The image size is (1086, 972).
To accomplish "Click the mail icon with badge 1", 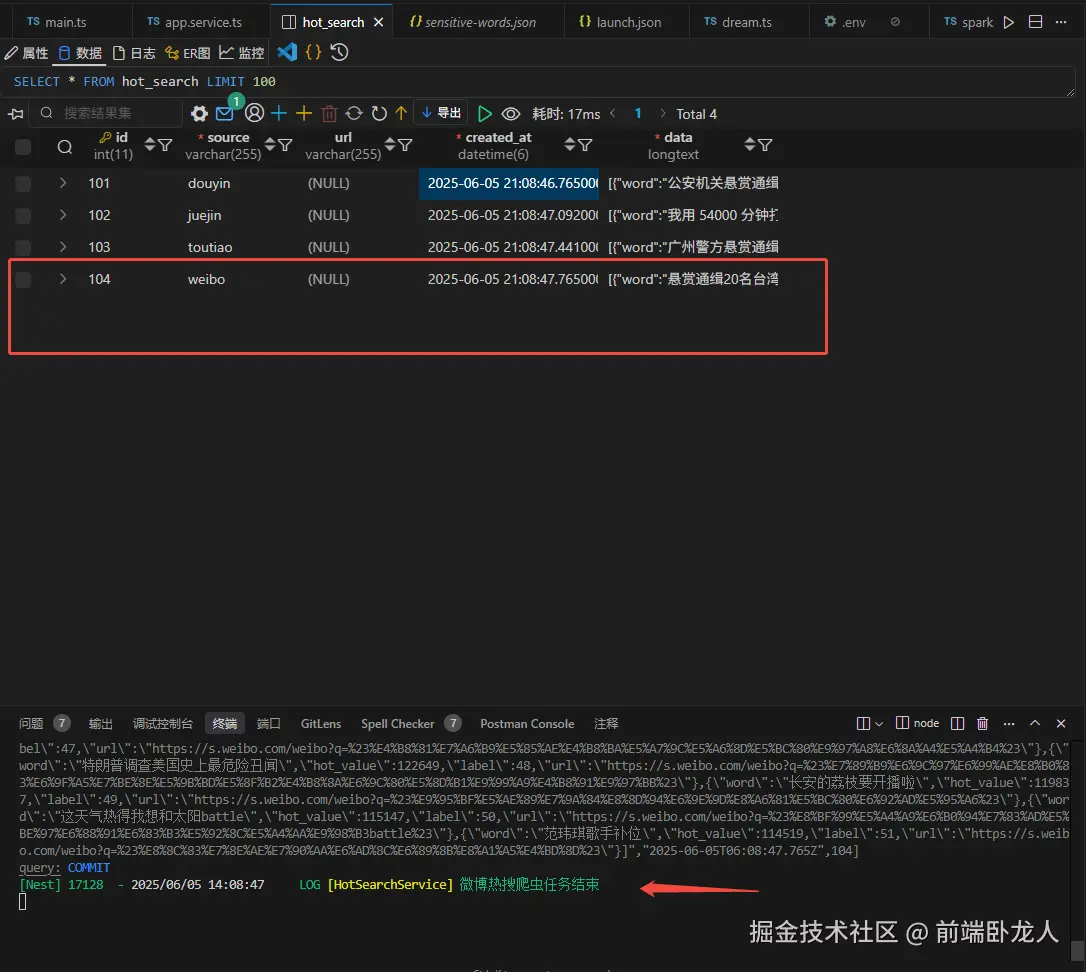I will pos(224,113).
